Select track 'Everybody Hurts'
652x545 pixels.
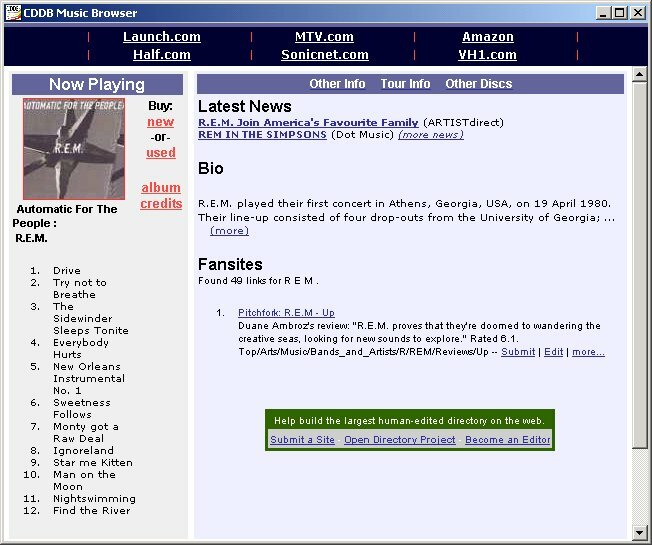coord(81,348)
